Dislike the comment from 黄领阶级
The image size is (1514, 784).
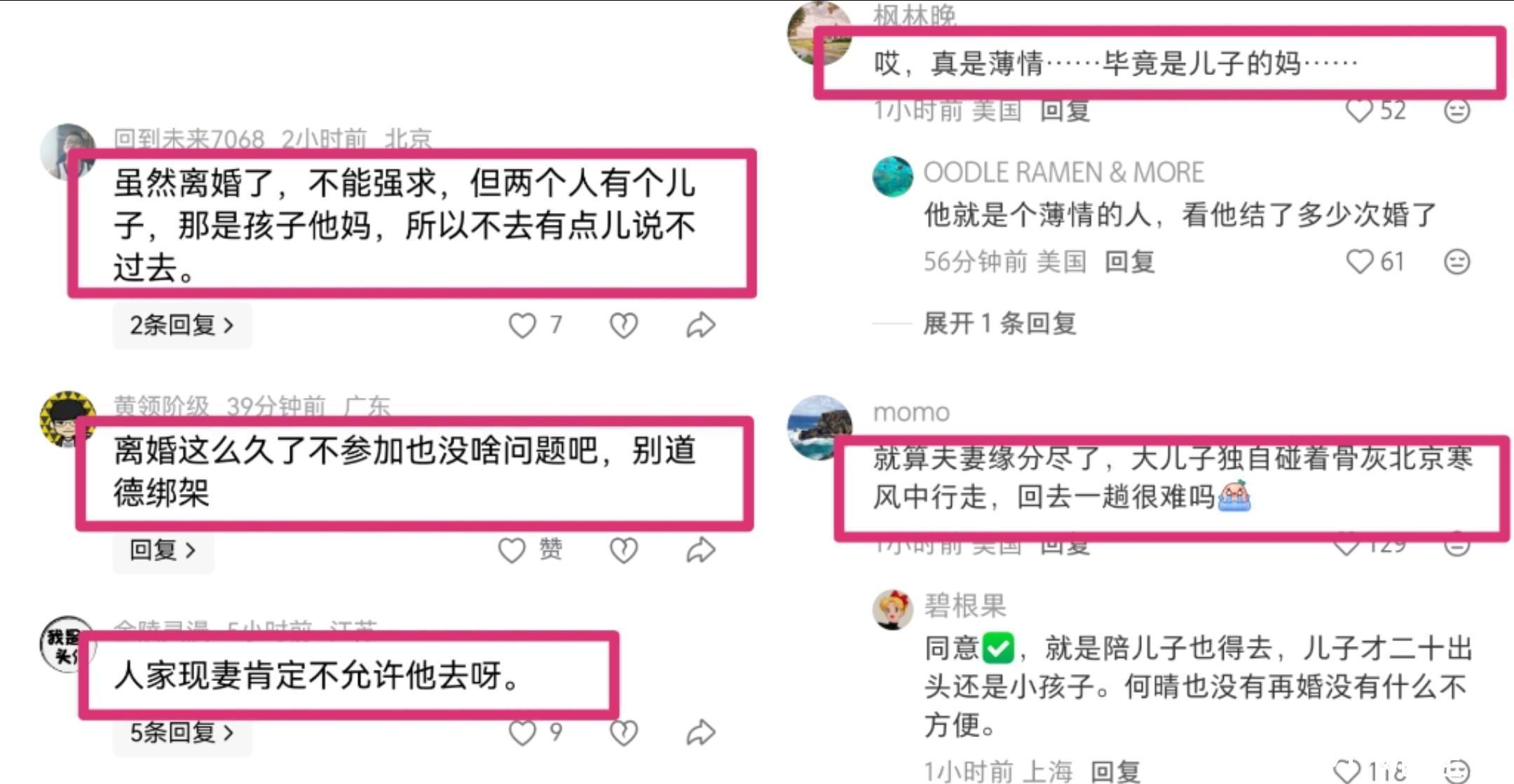tap(623, 551)
